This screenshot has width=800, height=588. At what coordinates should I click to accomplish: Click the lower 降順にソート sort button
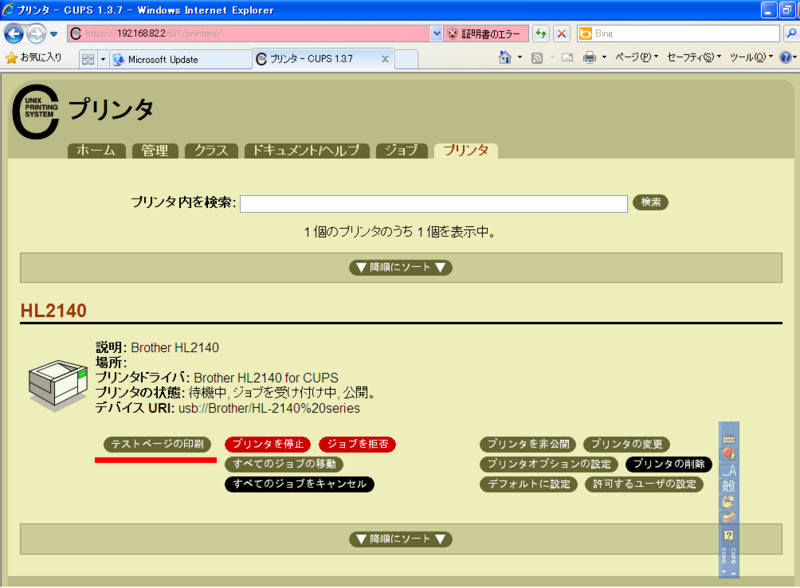tap(401, 539)
